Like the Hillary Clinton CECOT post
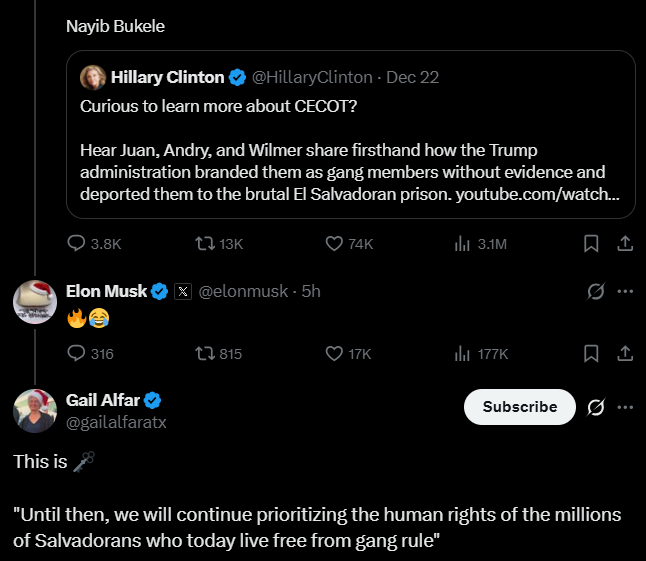This screenshot has width=646, height=561. pyautogui.click(x=335, y=243)
